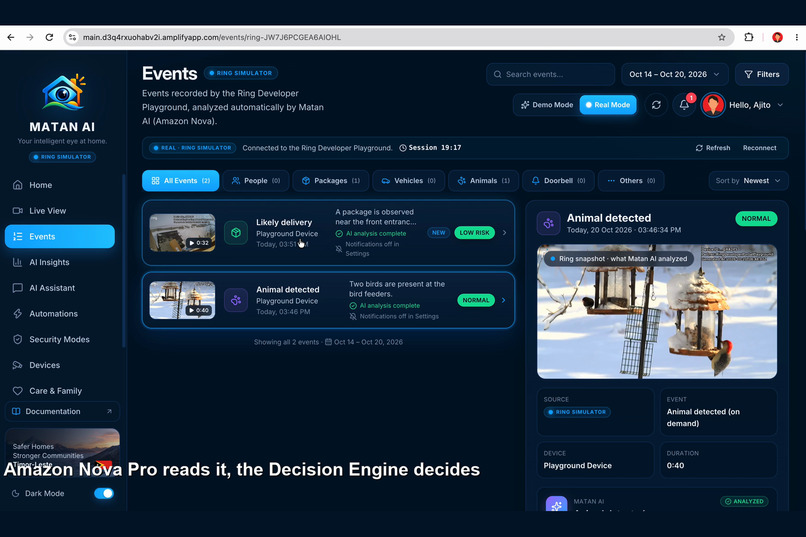Click Refresh in connection bar
This screenshot has width=806, height=537.
[713, 148]
